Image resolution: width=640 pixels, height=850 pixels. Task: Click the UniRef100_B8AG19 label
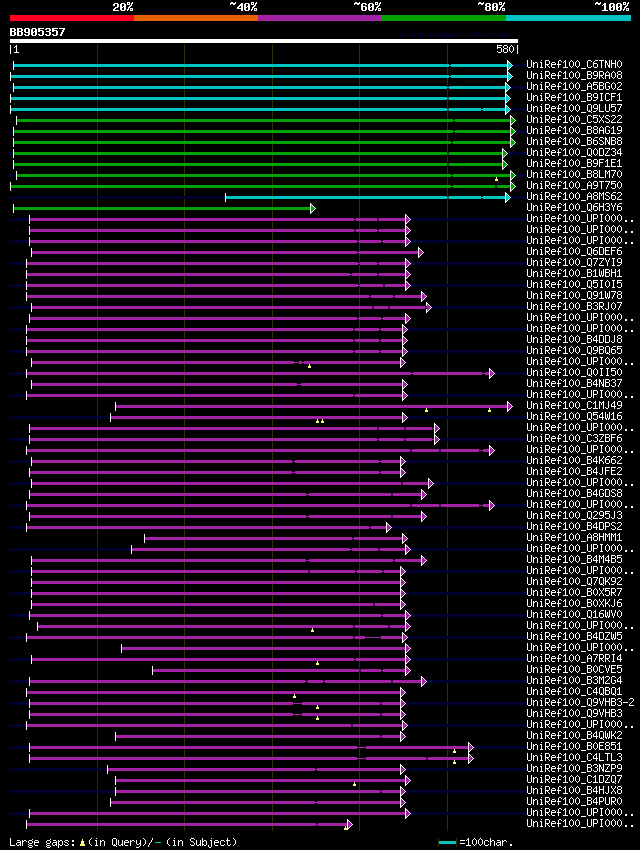pyautogui.click(x=574, y=131)
